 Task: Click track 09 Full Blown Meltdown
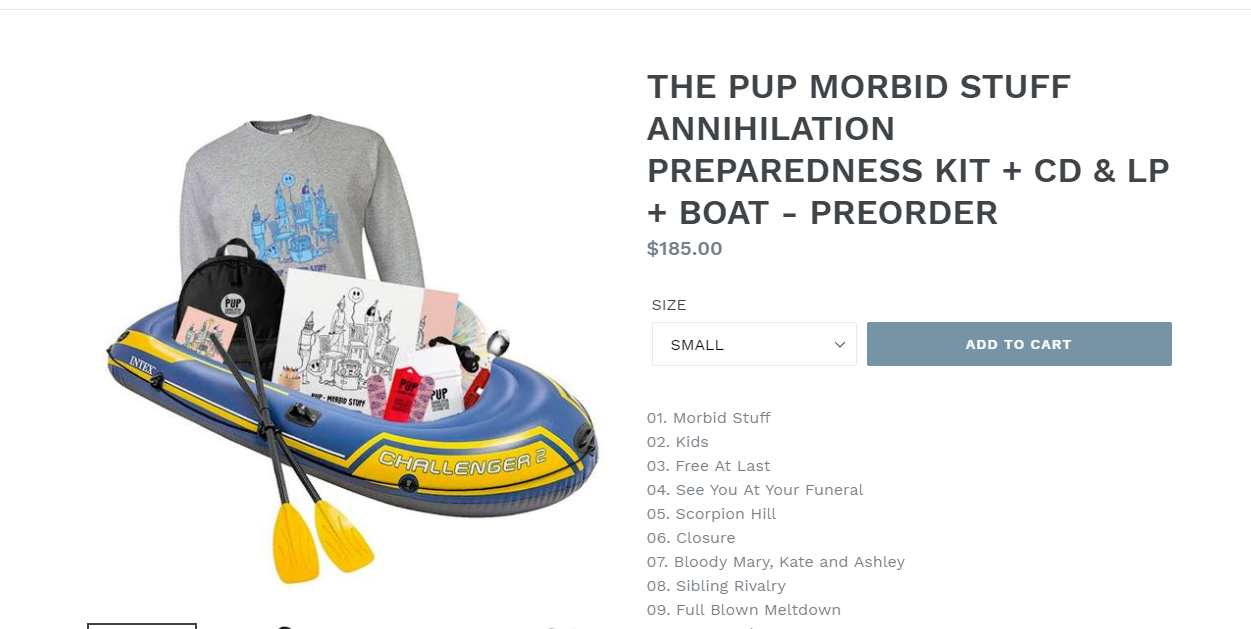[x=744, y=610]
